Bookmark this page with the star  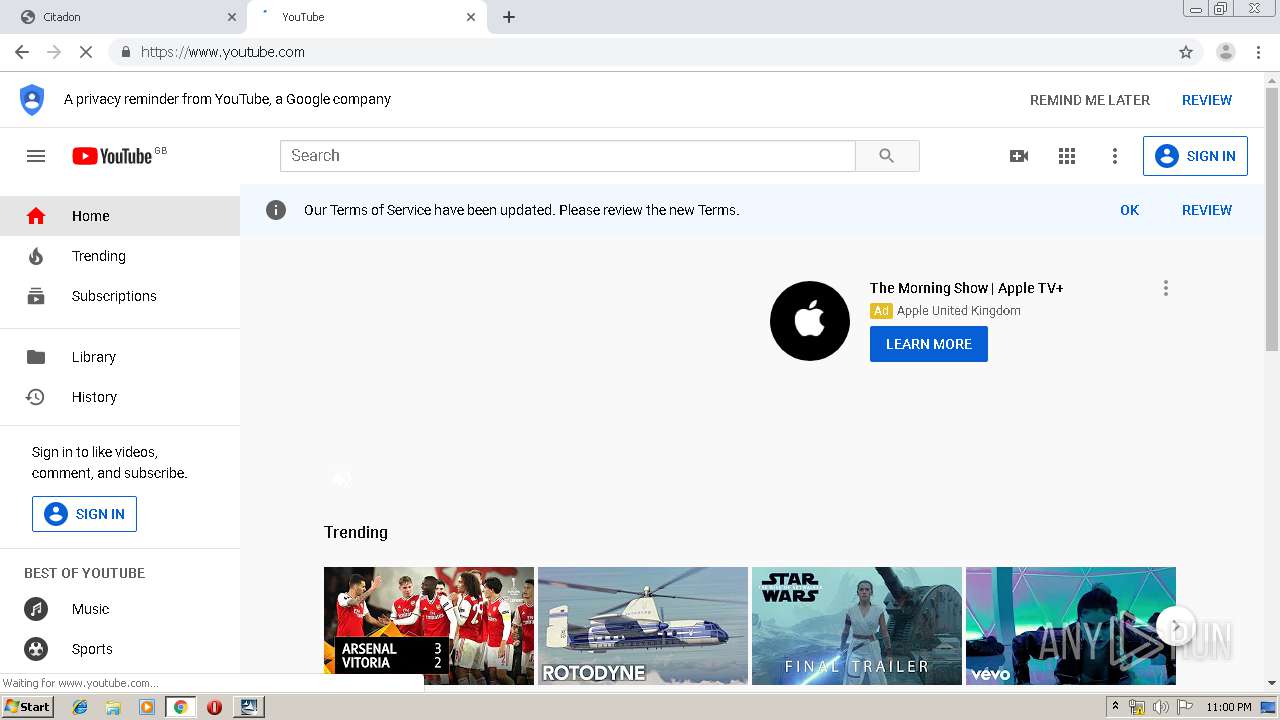1186,52
